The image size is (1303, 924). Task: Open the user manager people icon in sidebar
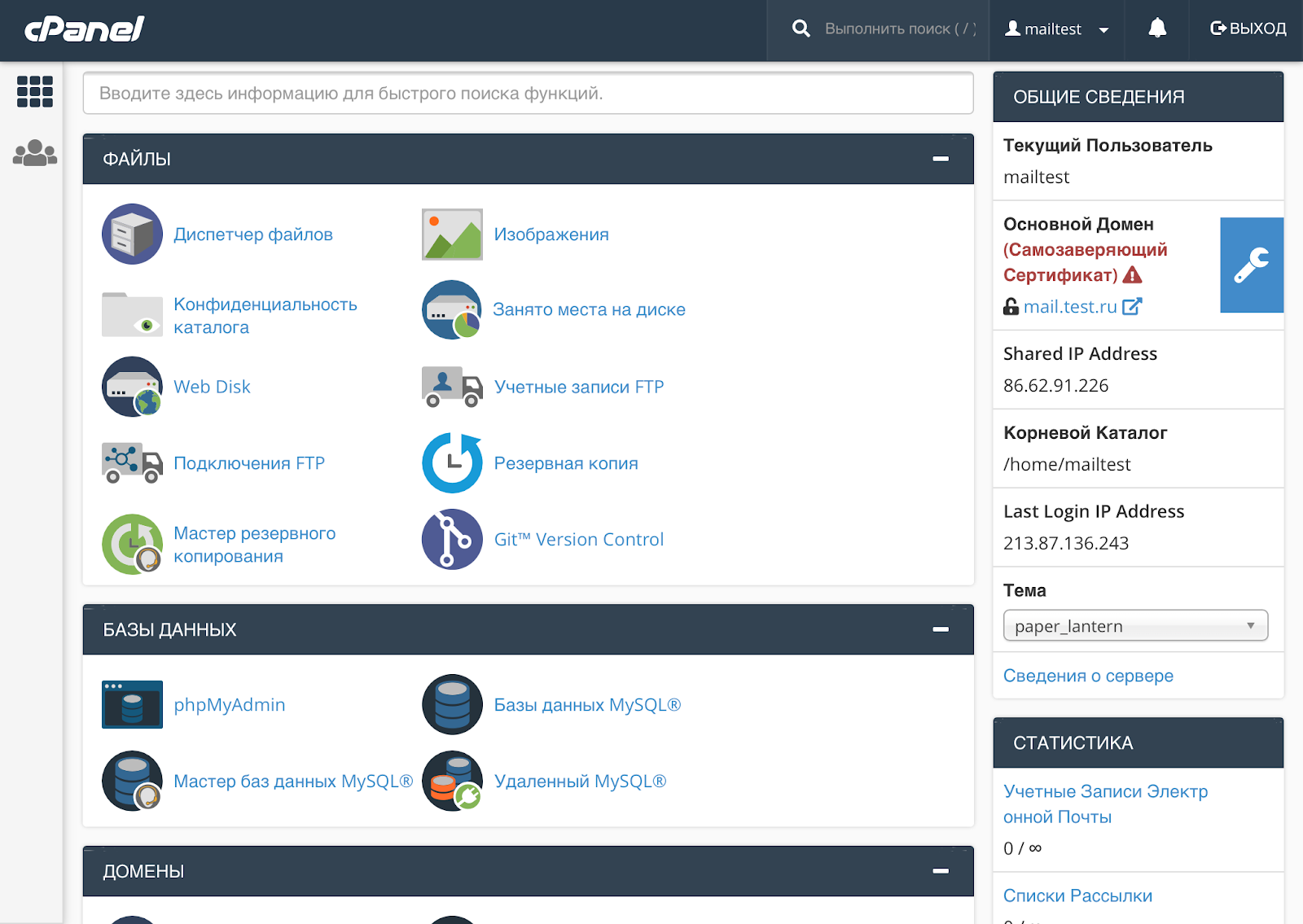point(35,153)
